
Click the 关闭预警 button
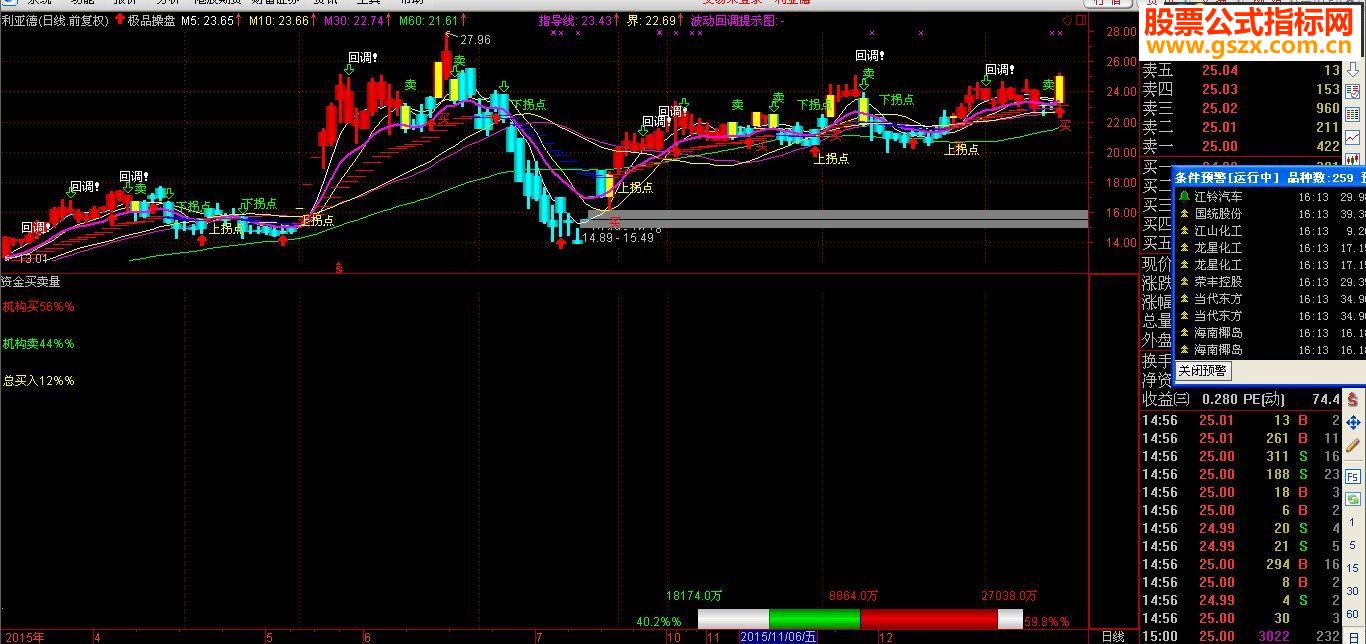tap(1202, 371)
